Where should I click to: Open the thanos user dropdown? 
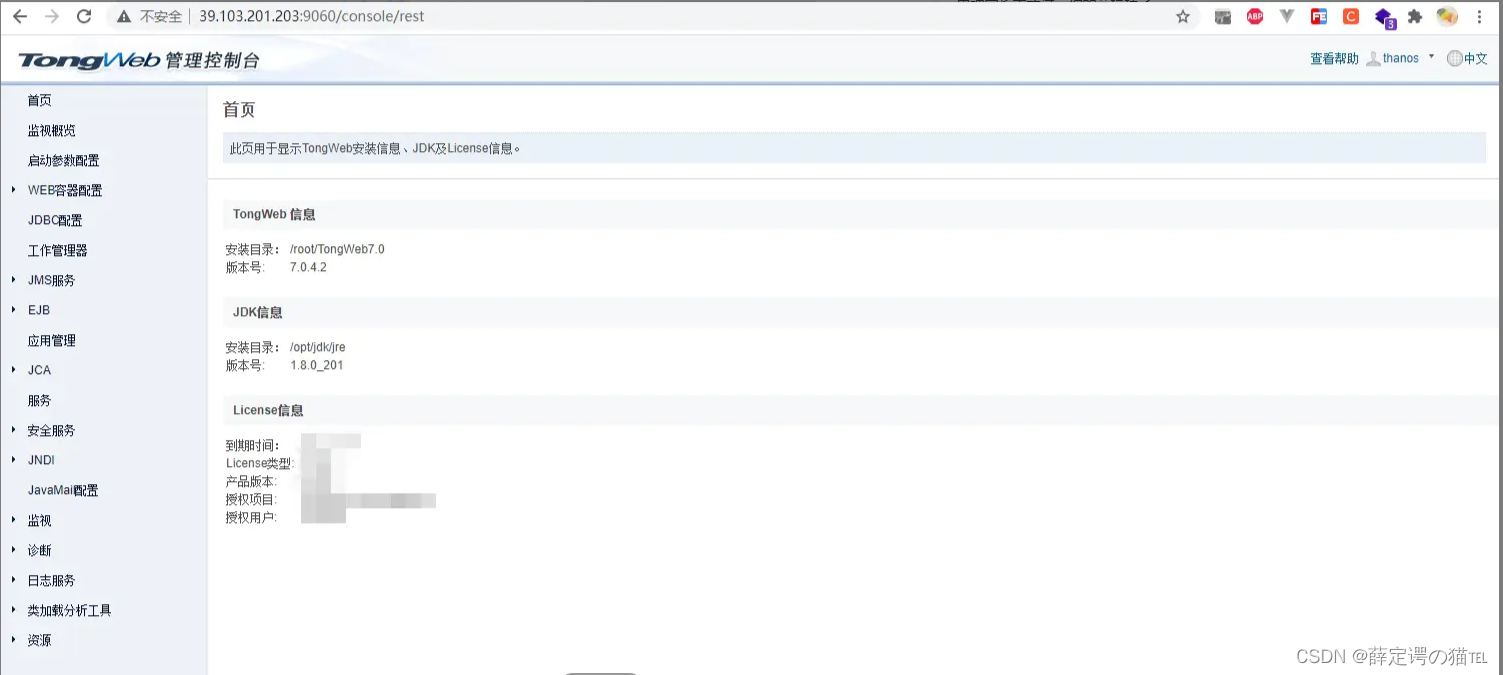pyautogui.click(x=1409, y=58)
